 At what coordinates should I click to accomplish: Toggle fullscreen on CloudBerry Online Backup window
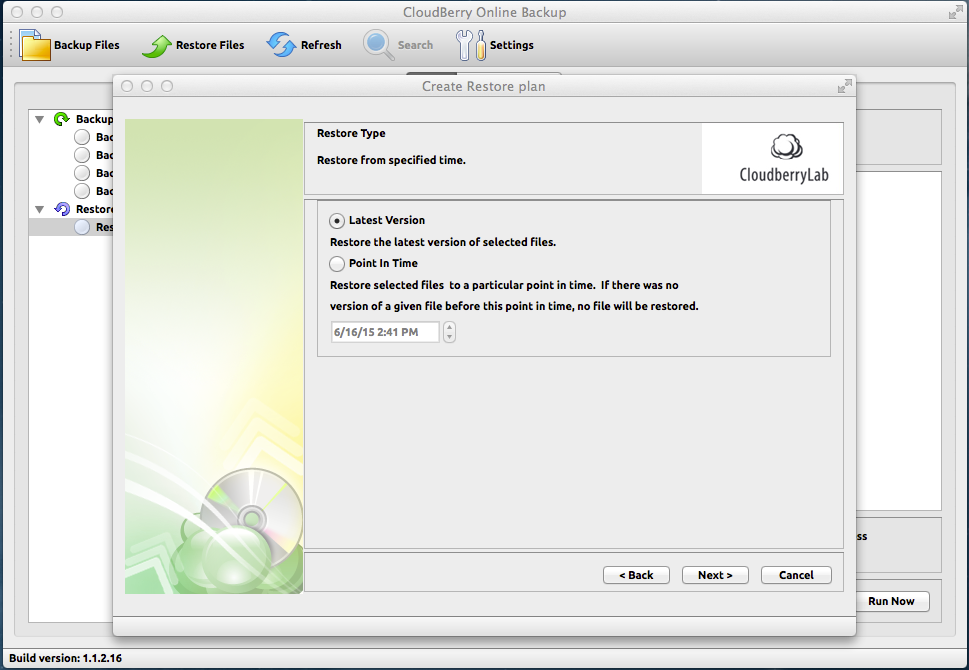tap(955, 12)
